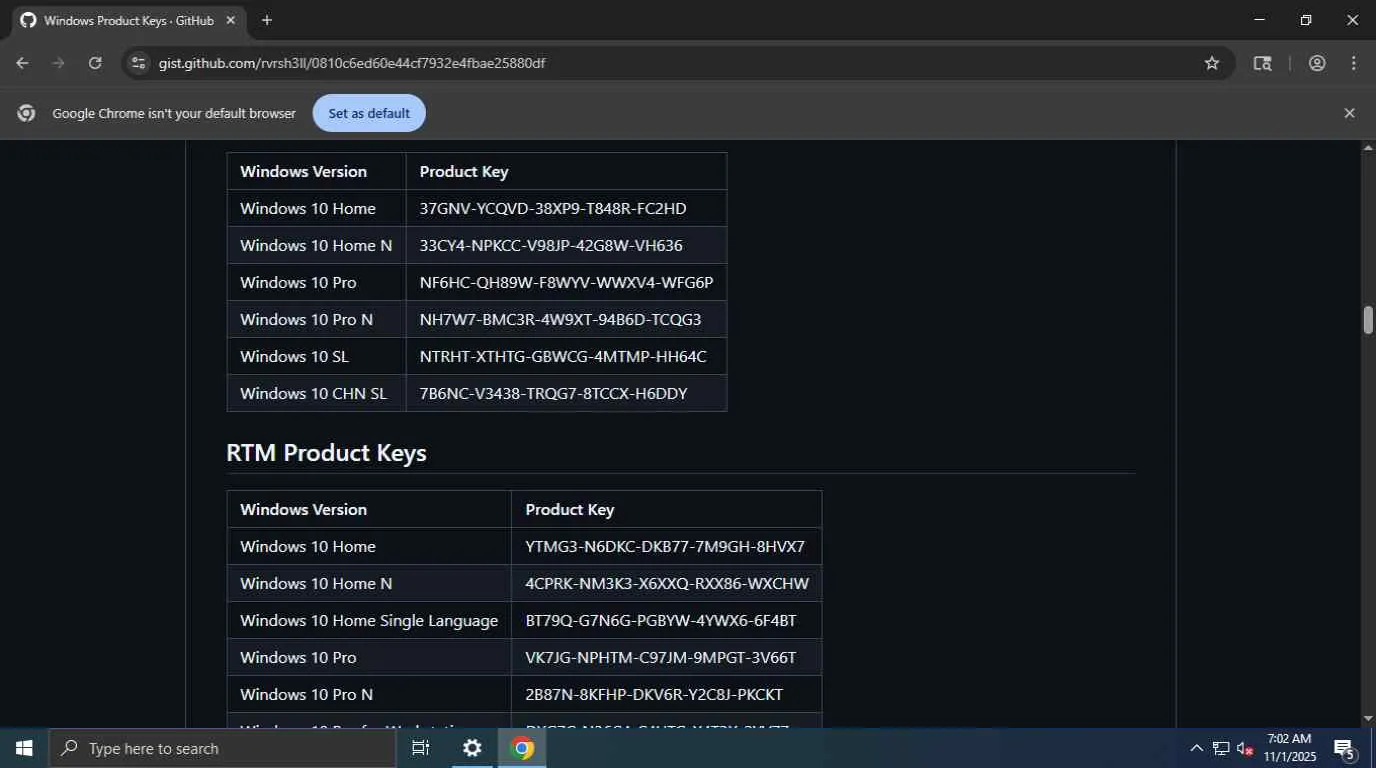View site information icon in address bar
The width and height of the screenshot is (1376, 768).
point(139,63)
